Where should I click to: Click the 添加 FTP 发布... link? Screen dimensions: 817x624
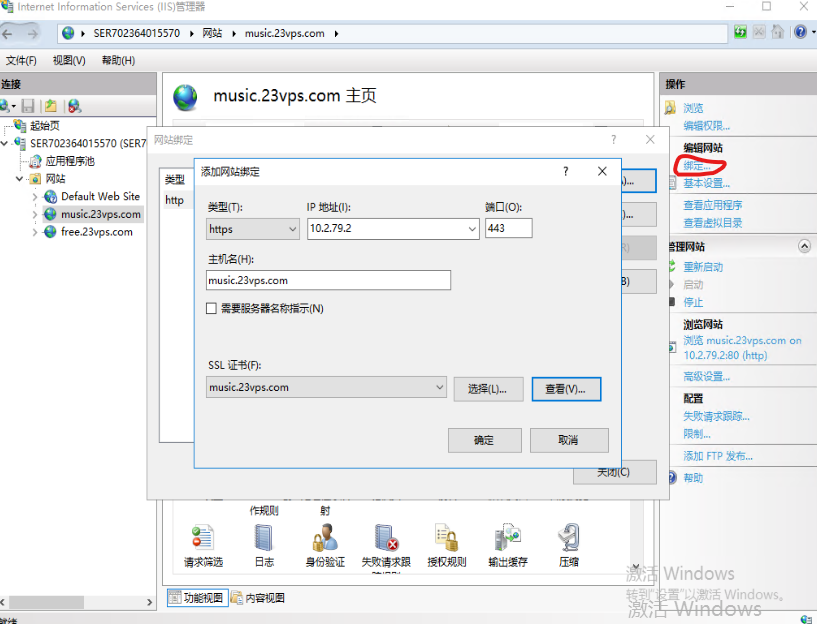[718, 456]
